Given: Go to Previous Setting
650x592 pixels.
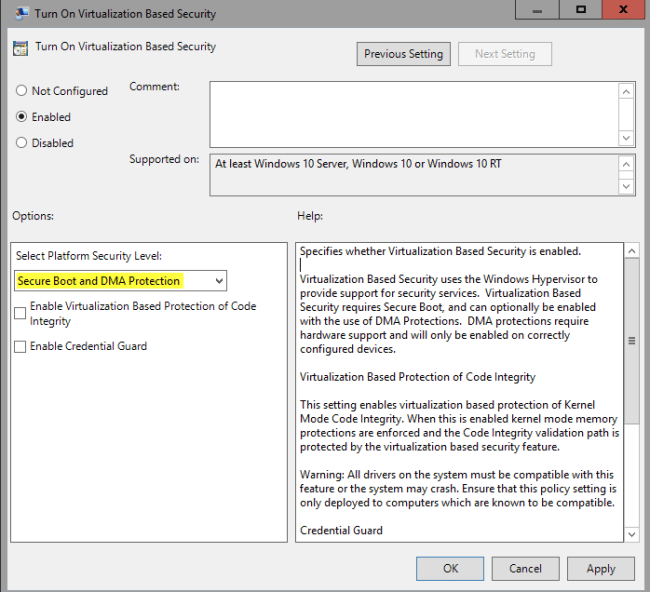Looking at the screenshot, I should (403, 54).
